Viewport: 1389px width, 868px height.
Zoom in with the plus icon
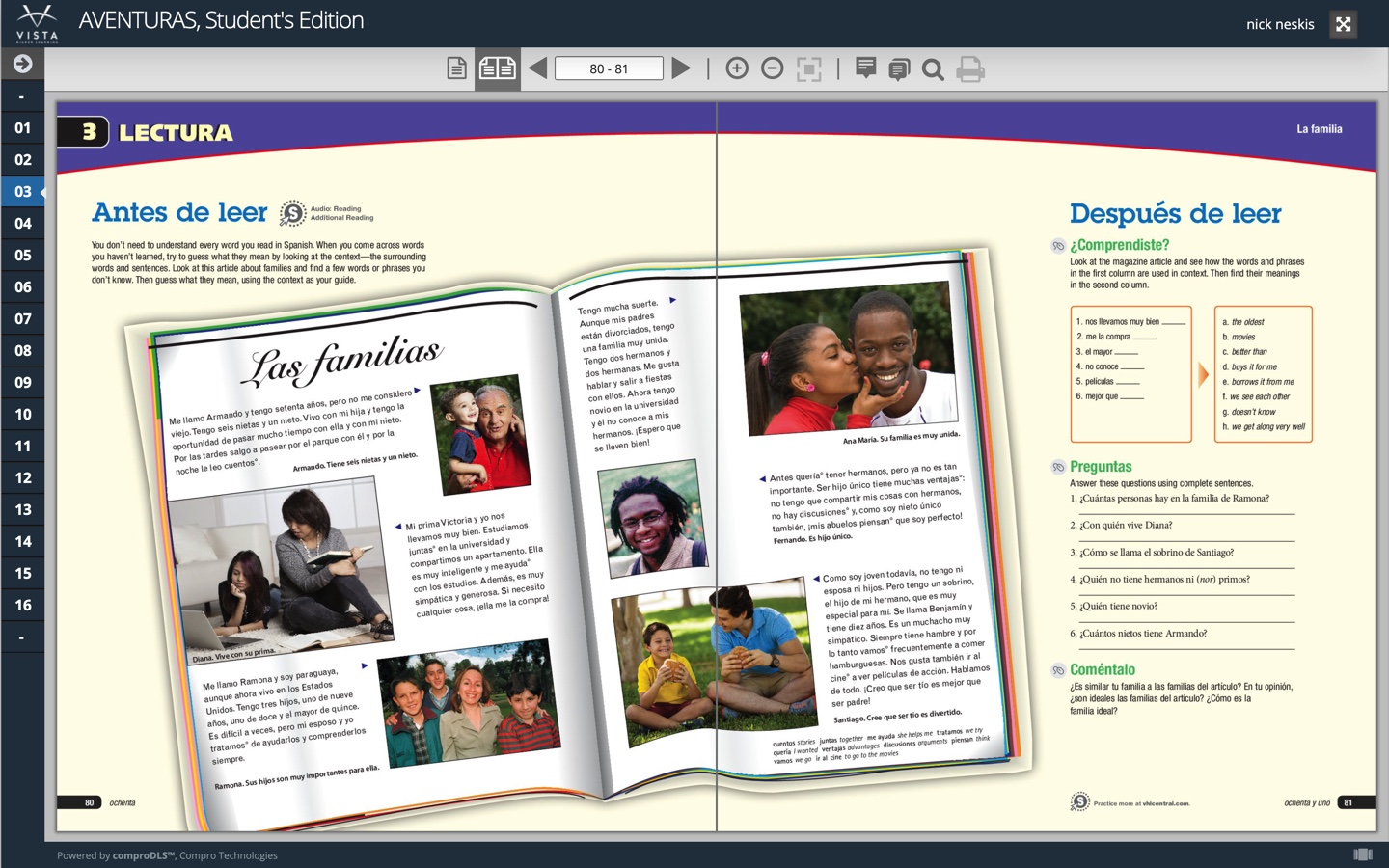737,68
